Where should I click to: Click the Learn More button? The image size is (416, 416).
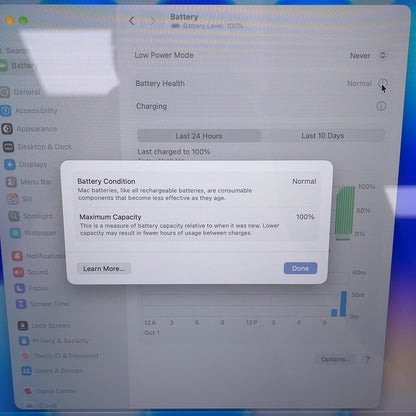[x=104, y=269]
